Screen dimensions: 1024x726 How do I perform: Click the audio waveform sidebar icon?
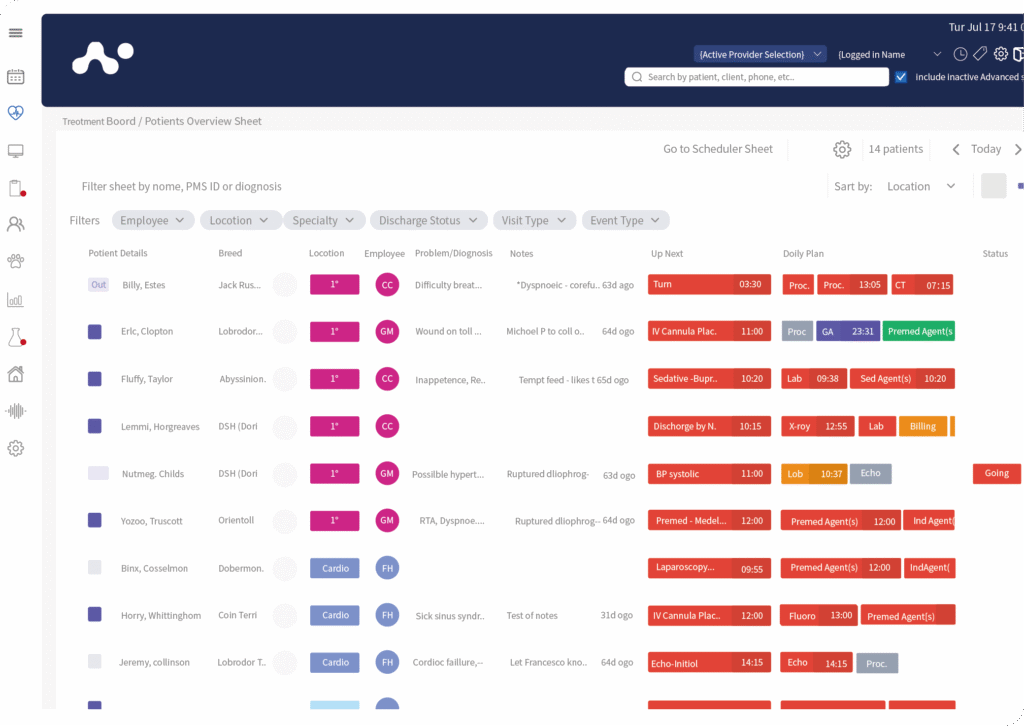pos(15,411)
